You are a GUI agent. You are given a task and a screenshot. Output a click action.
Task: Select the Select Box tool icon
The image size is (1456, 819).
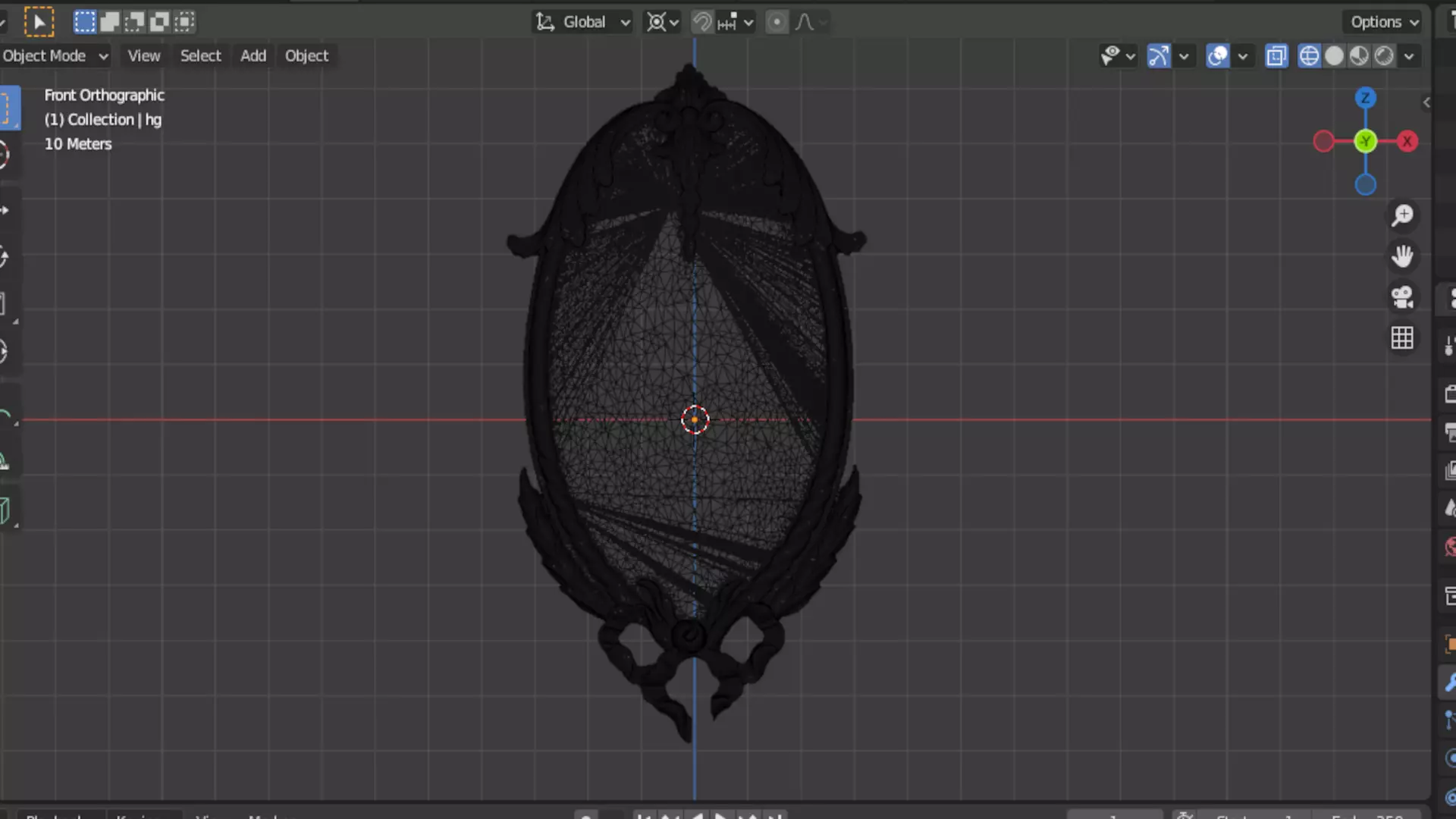point(39,22)
